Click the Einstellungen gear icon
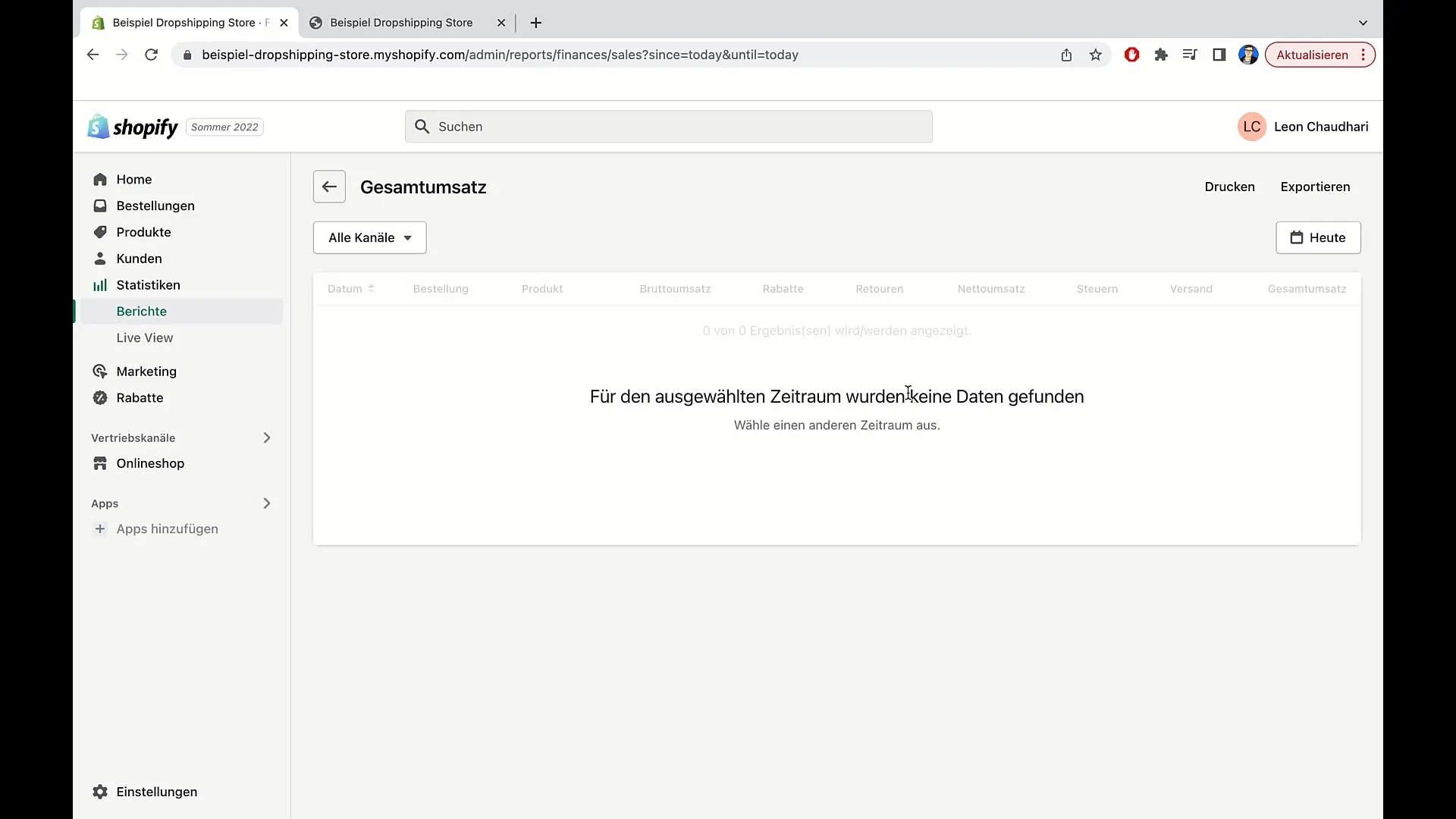Screen dimensions: 1456x819 (100, 791)
